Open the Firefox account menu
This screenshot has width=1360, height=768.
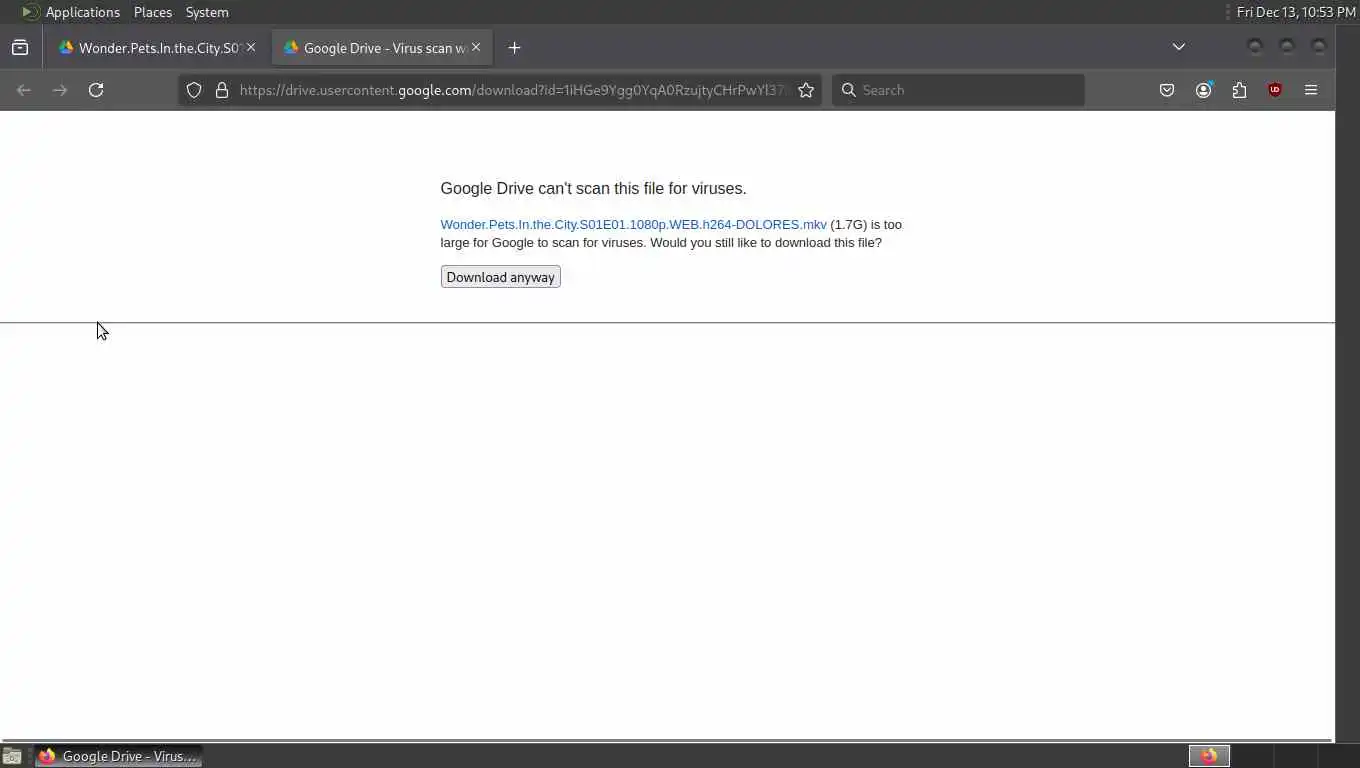point(1203,90)
